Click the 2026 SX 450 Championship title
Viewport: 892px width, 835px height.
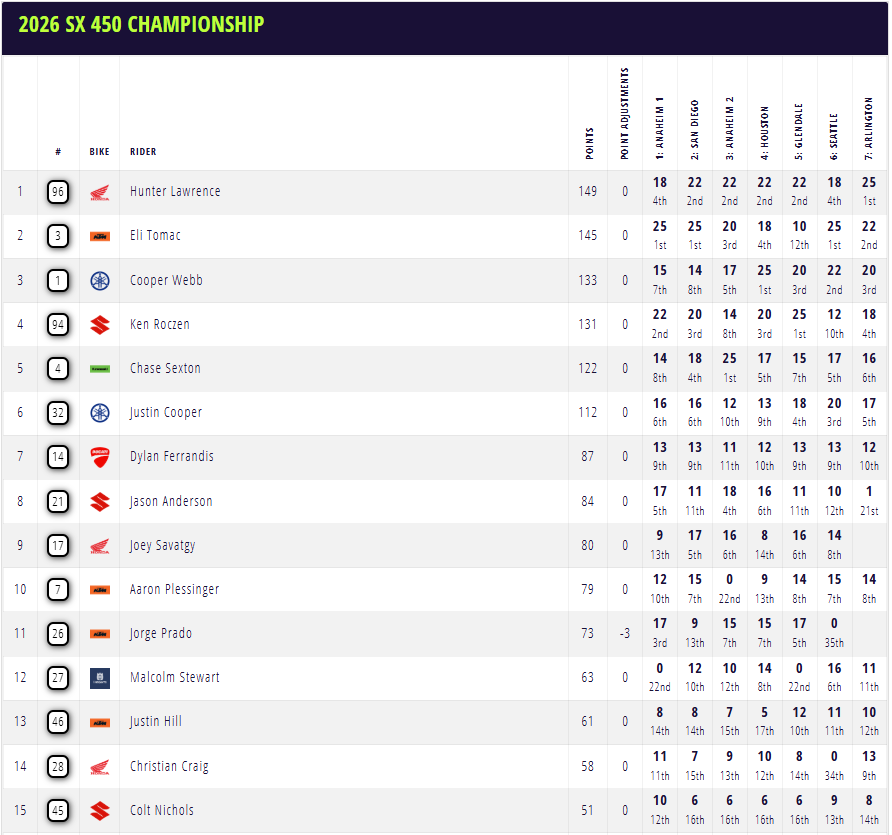(x=141, y=24)
